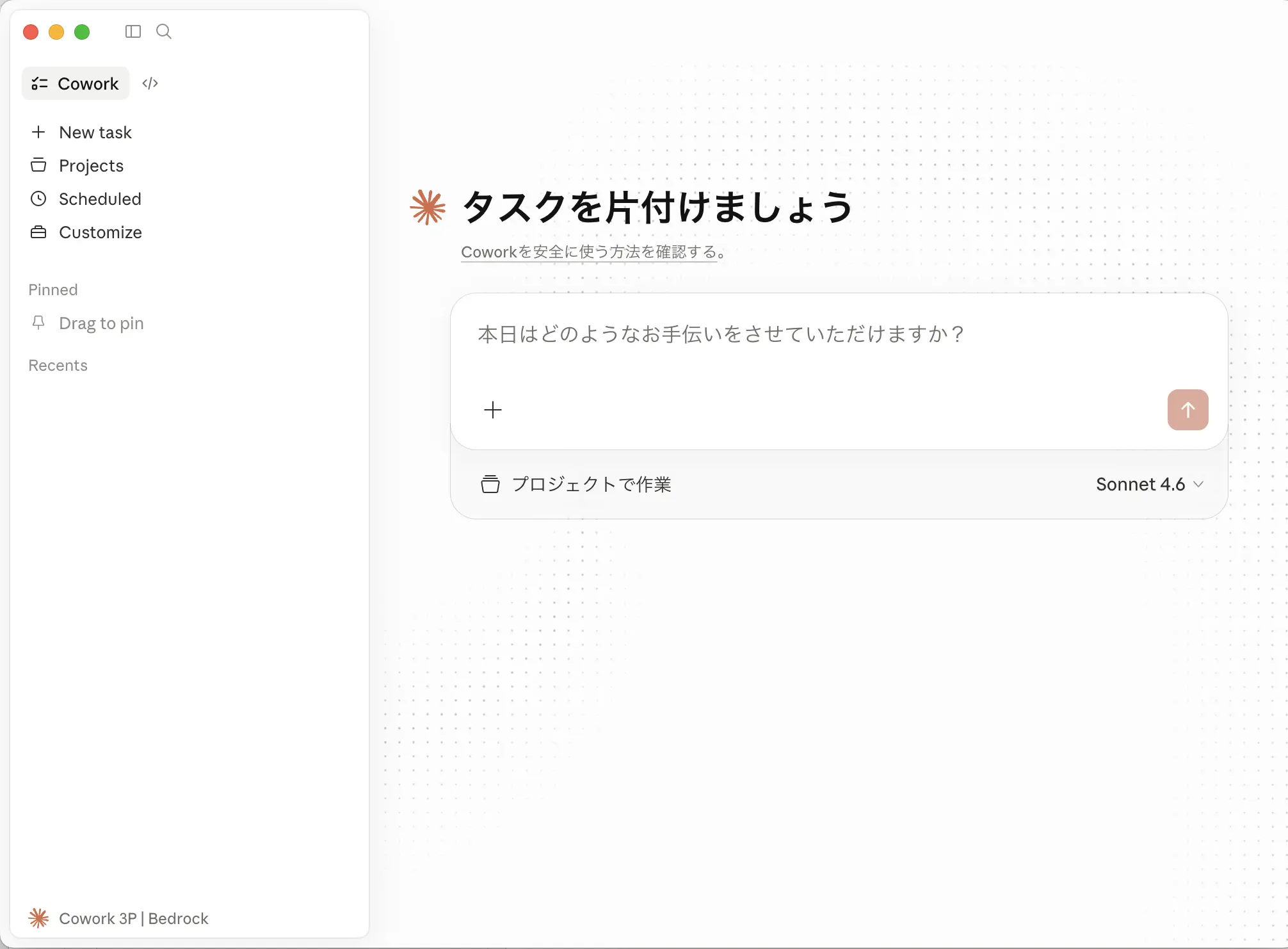The height and width of the screenshot is (949, 1288).
Task: Open the Coworkを安全に使う方法を確認する link
Action: pos(589,252)
